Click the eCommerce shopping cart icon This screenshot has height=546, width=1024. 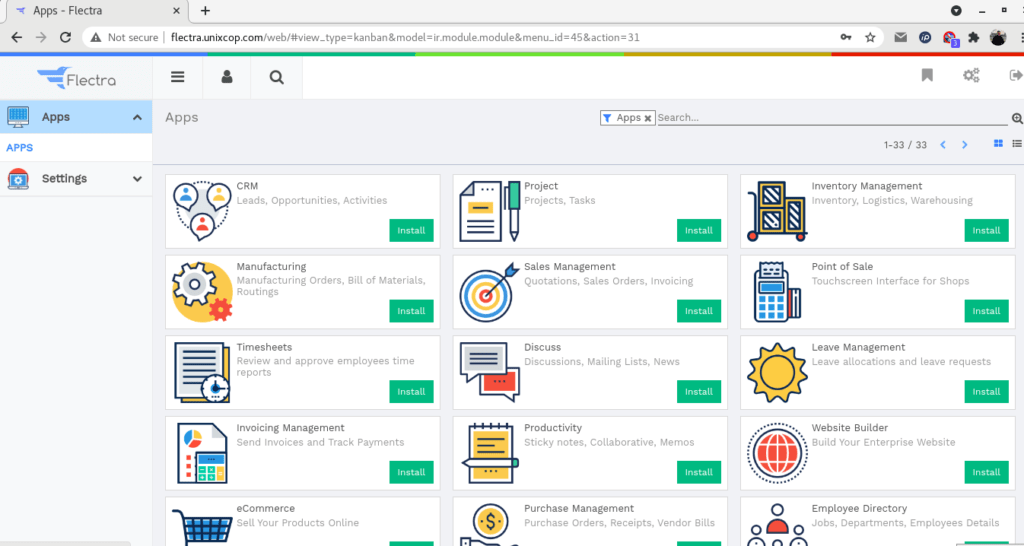click(202, 526)
